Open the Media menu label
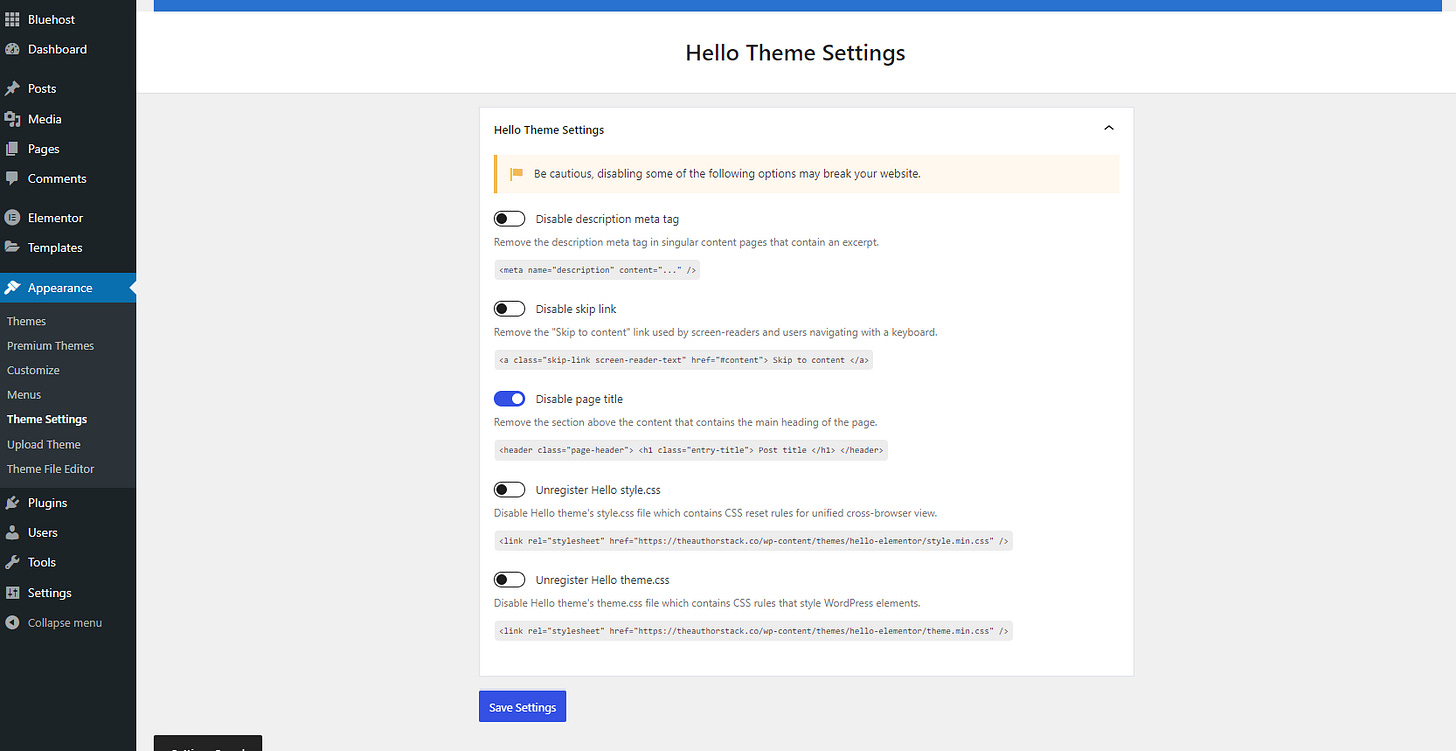Image resolution: width=1456 pixels, height=751 pixels. tap(45, 119)
